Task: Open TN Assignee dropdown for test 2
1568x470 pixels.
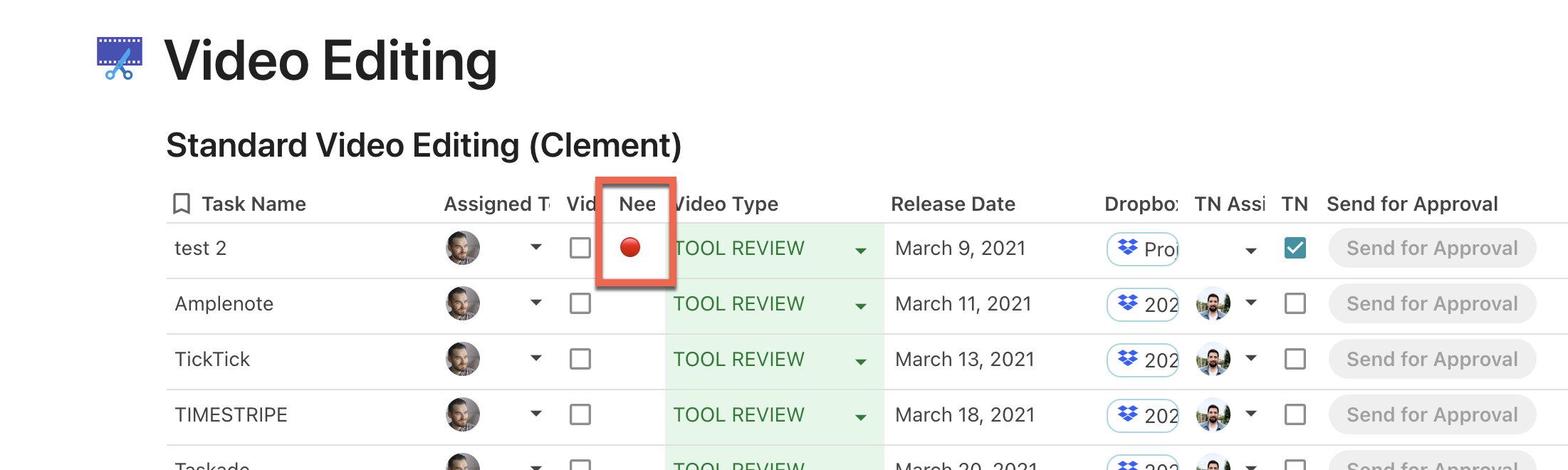Action: click(1251, 250)
